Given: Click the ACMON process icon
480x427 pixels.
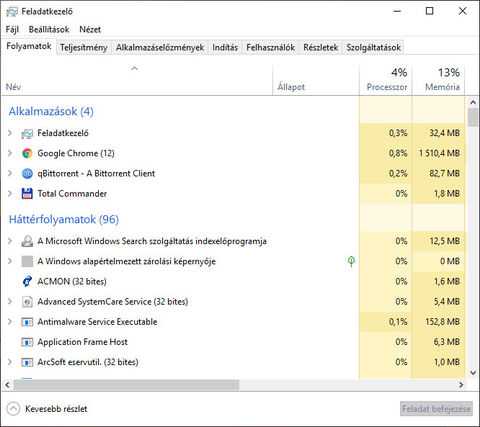Looking at the screenshot, I should pos(27,281).
